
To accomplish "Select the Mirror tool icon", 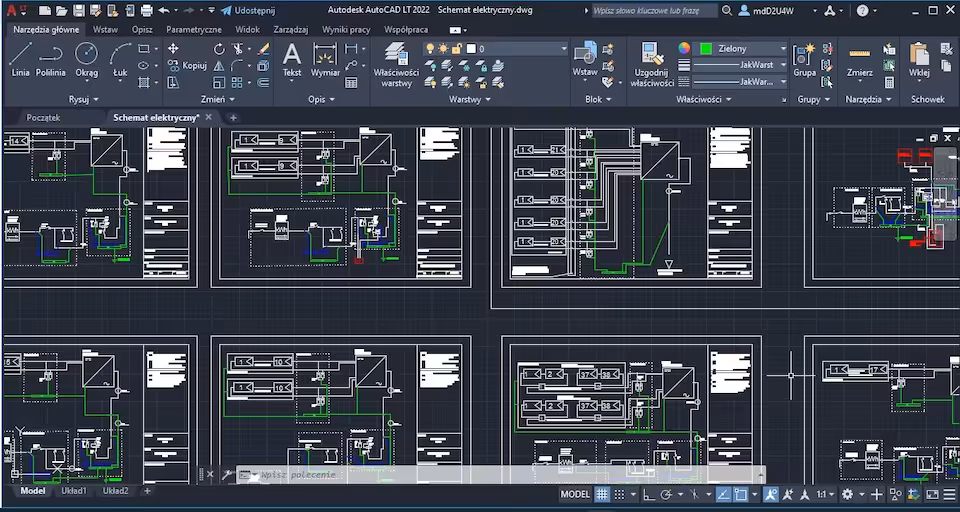I will [x=219, y=66].
